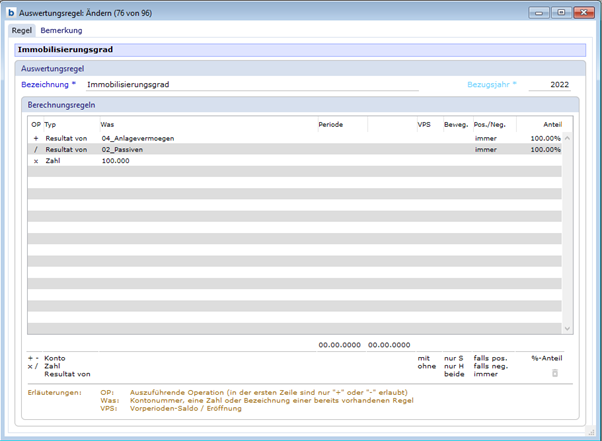Viewport: 602px width, 441px height.
Task: Click the Bezeichnung input field
Action: (250, 85)
